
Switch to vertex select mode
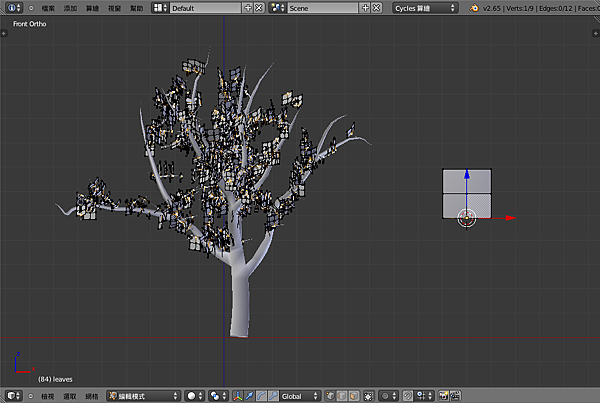[330, 396]
